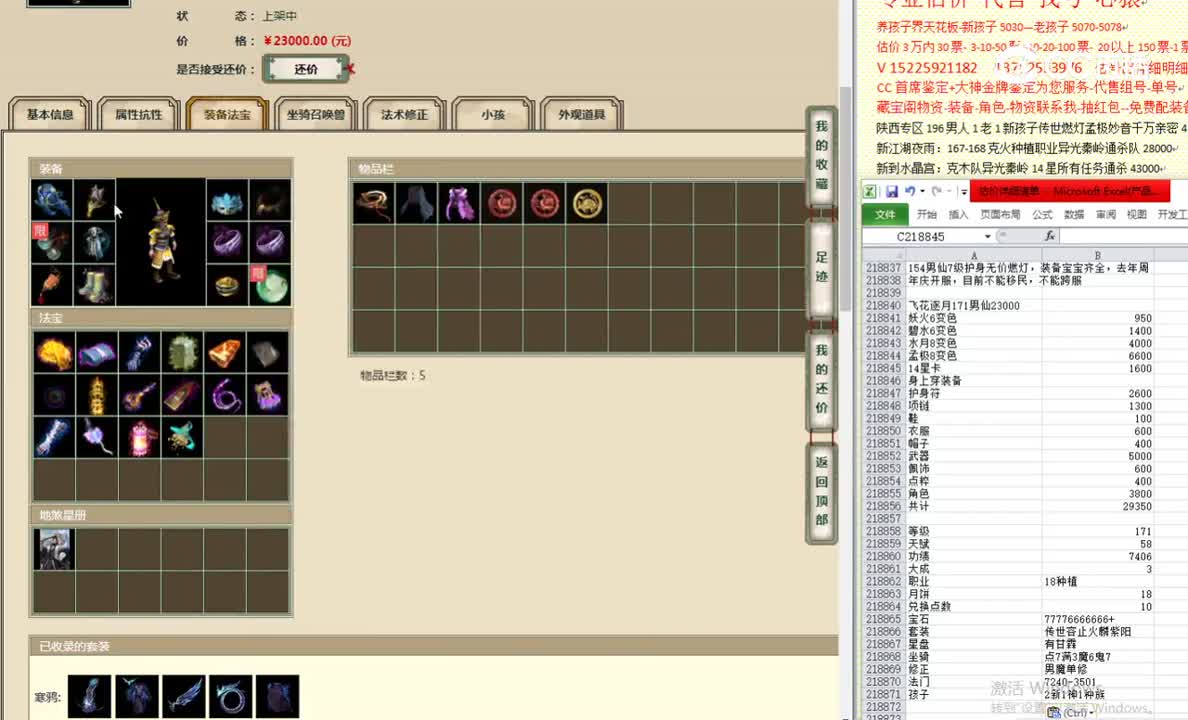Click the character avatar preview
Screen dimensions: 1188x720
[x=161, y=243]
